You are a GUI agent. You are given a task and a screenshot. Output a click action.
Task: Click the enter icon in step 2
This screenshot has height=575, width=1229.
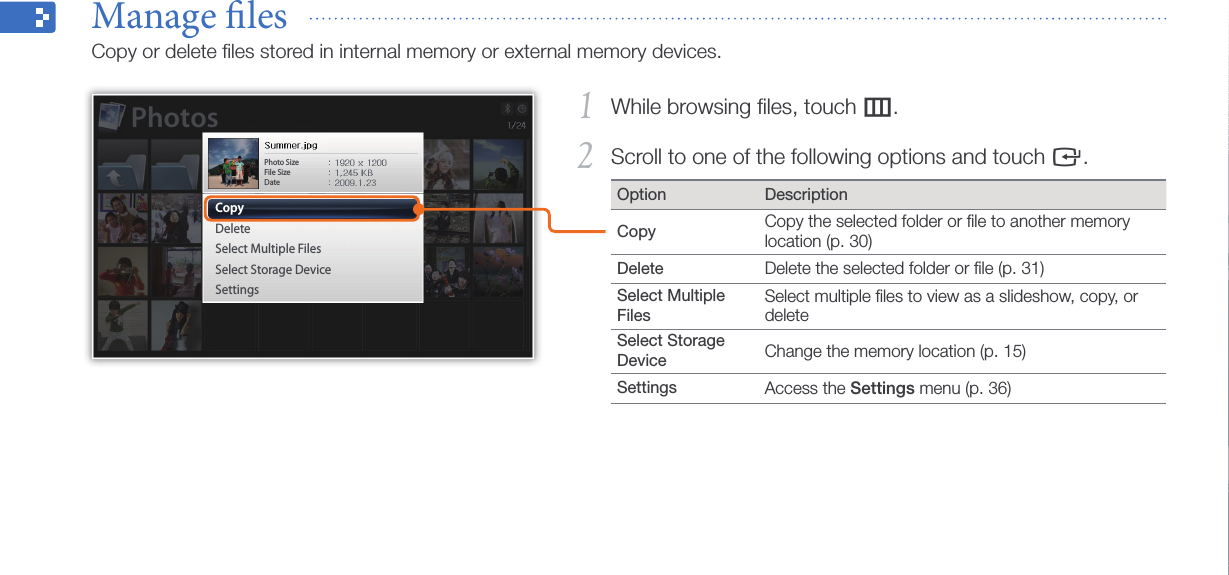point(1065,158)
